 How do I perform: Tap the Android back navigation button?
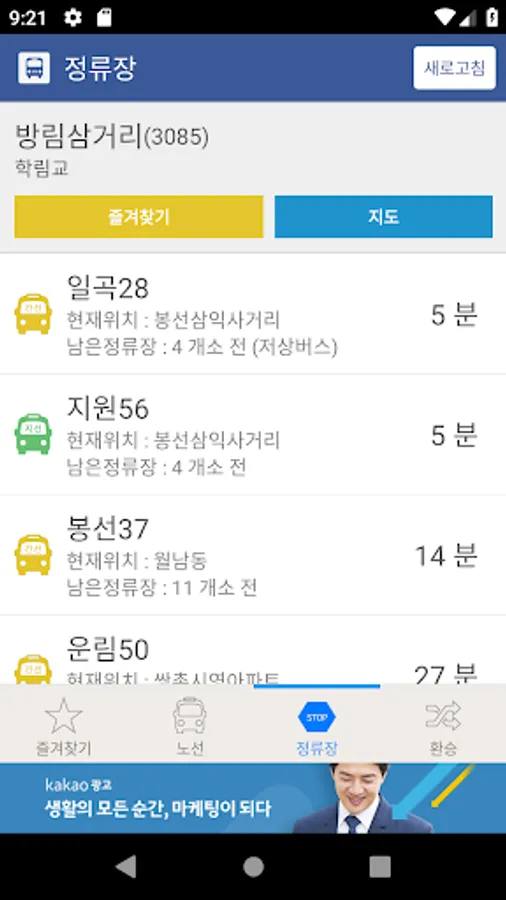[126, 867]
